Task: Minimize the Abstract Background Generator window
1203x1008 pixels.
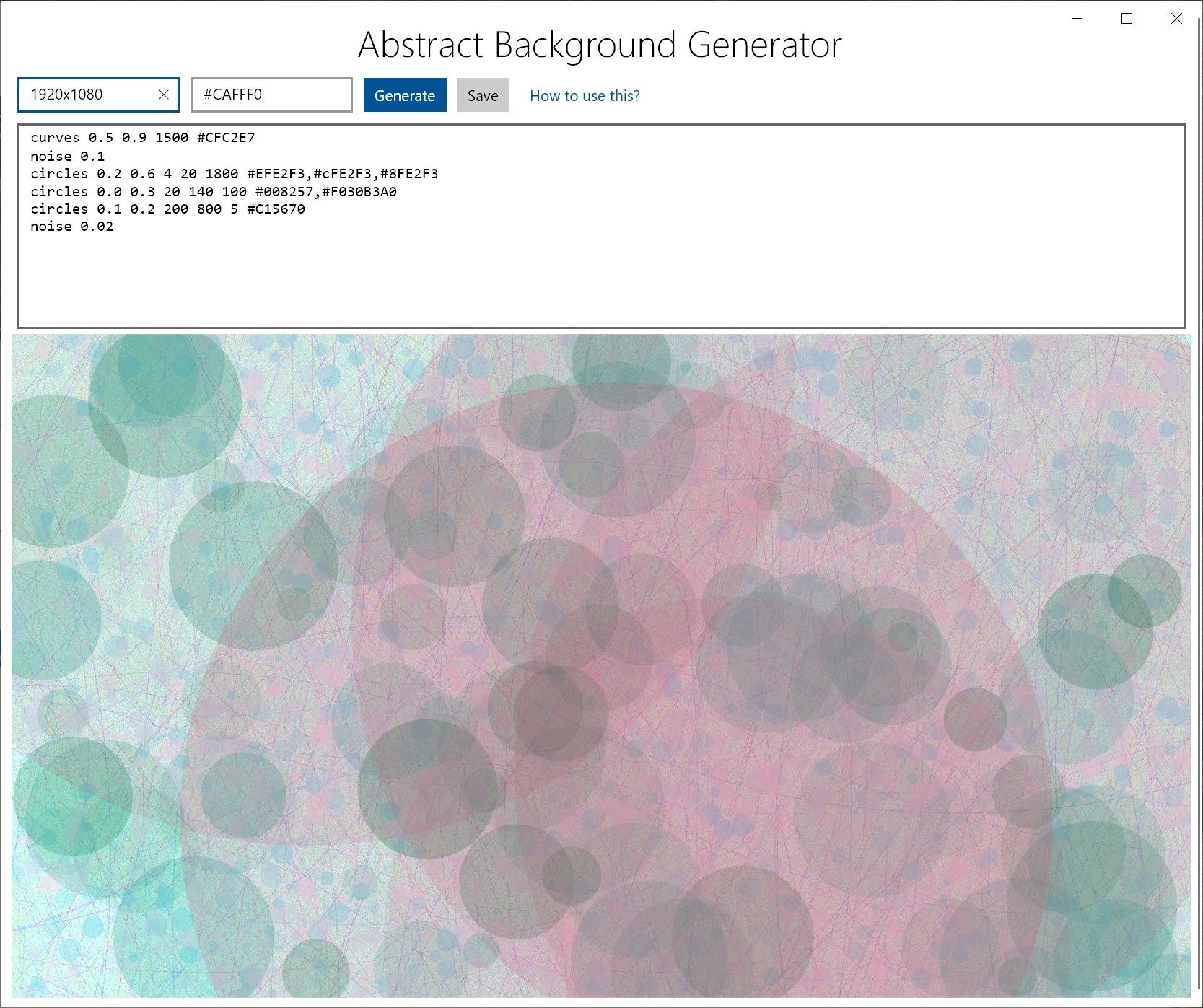Action: point(1077,19)
